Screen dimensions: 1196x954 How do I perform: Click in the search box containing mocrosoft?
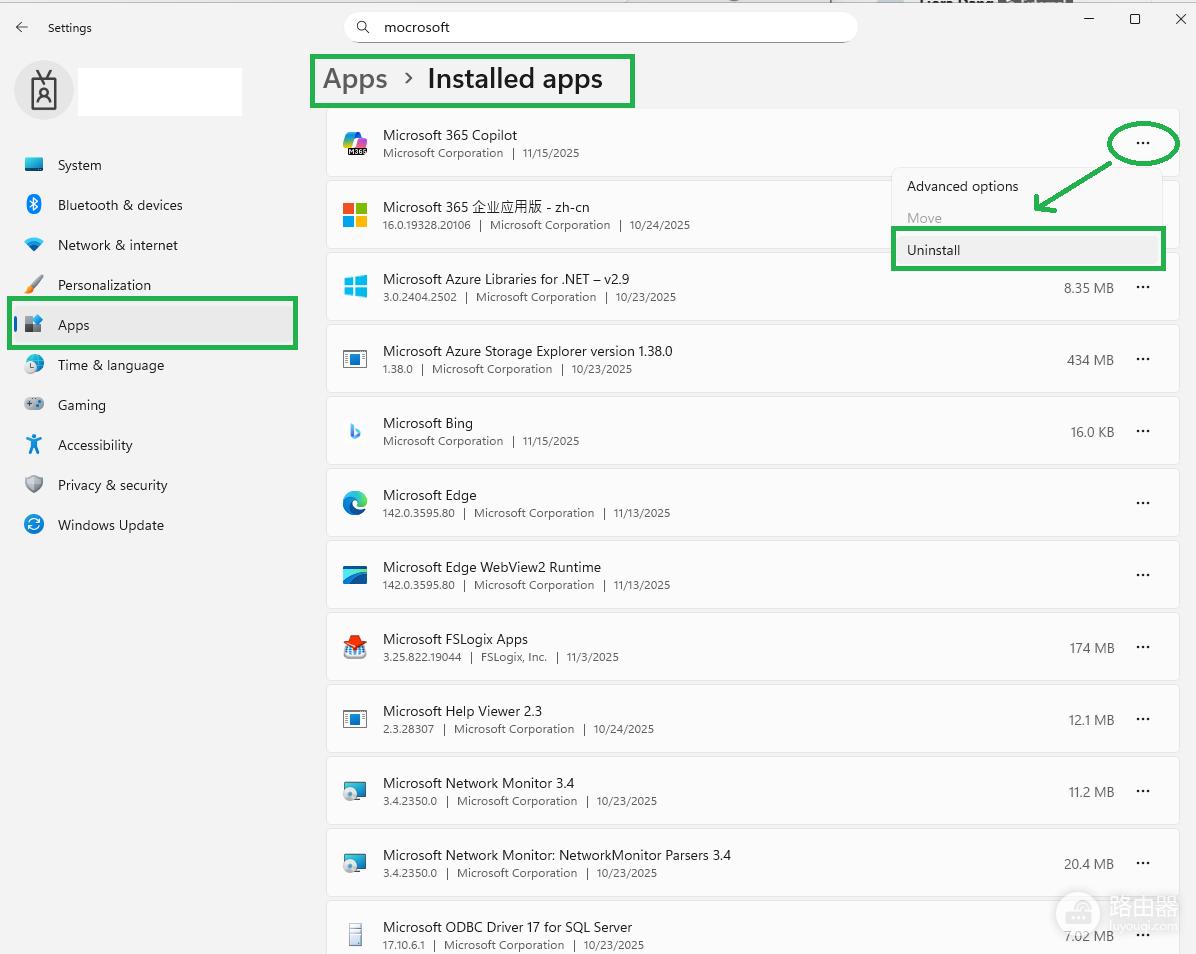click(601, 27)
